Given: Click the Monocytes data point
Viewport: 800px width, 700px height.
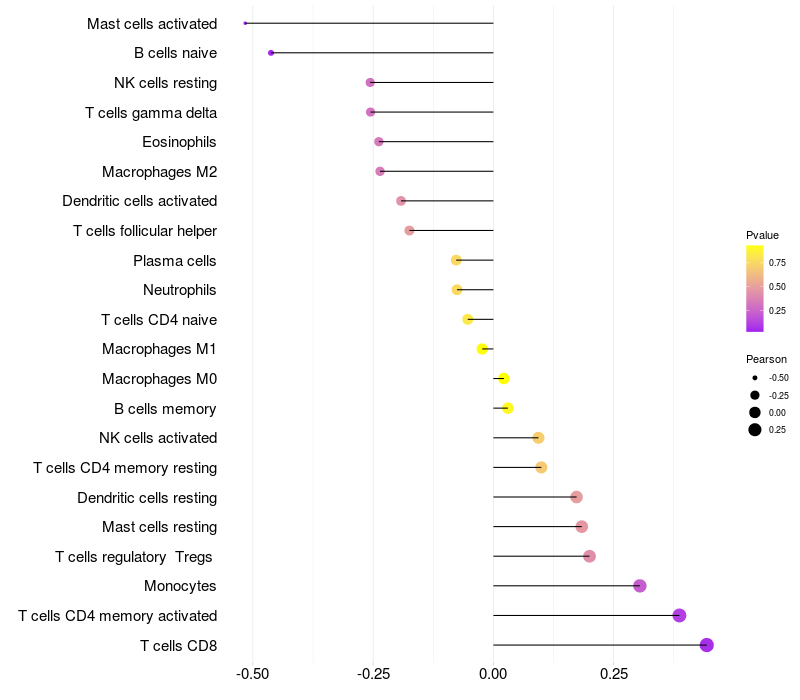Looking at the screenshot, I should (640, 586).
